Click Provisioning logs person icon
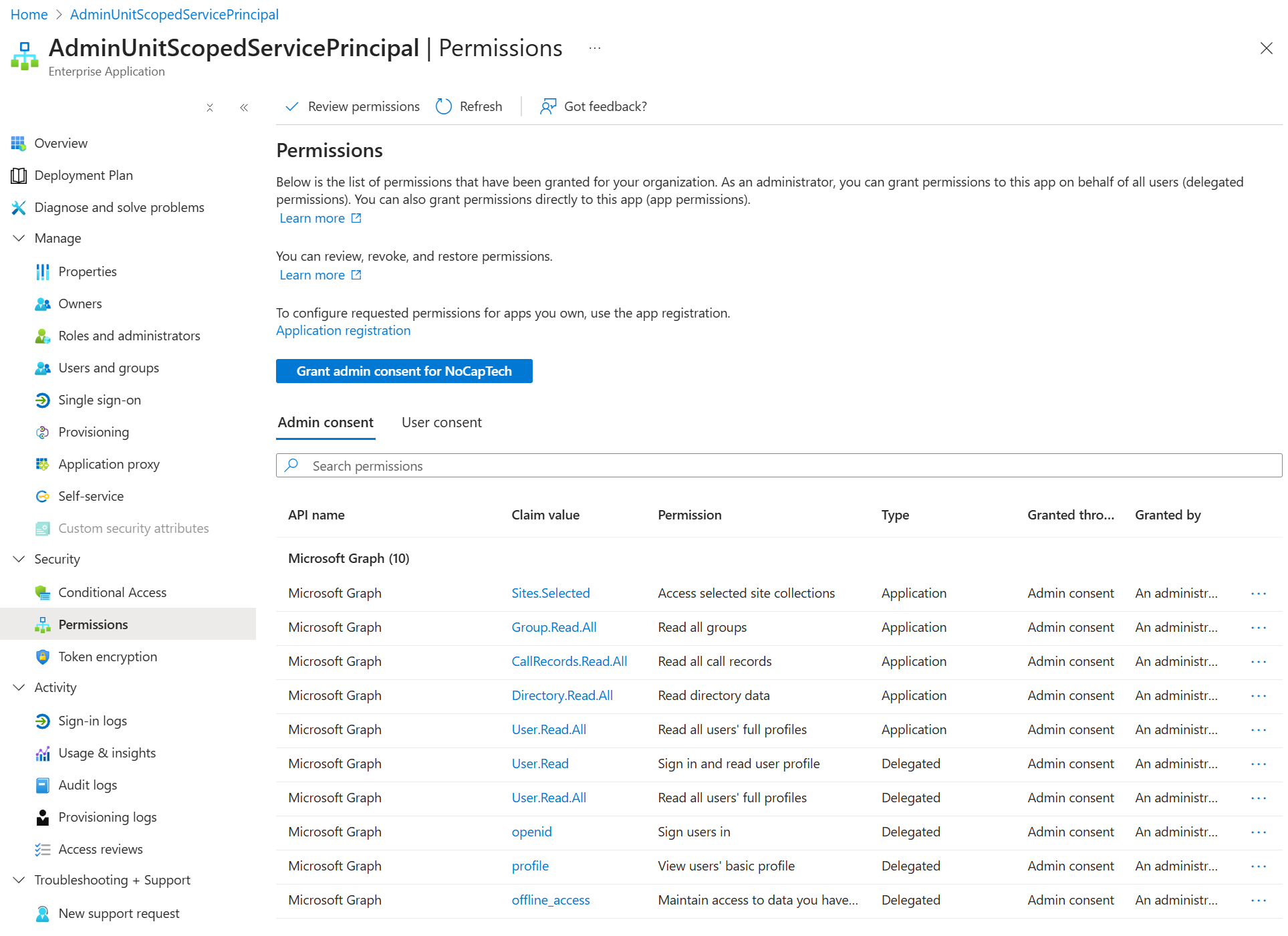 click(x=43, y=817)
